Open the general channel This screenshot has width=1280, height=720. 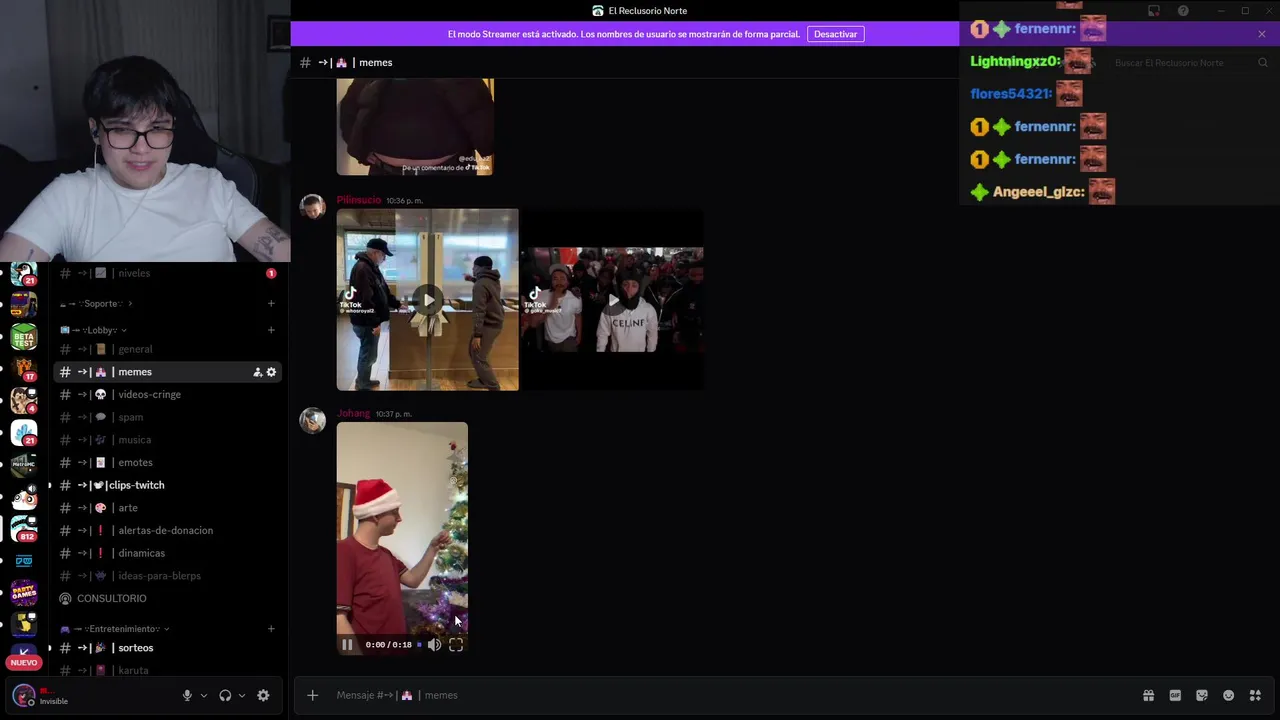click(x=167, y=349)
